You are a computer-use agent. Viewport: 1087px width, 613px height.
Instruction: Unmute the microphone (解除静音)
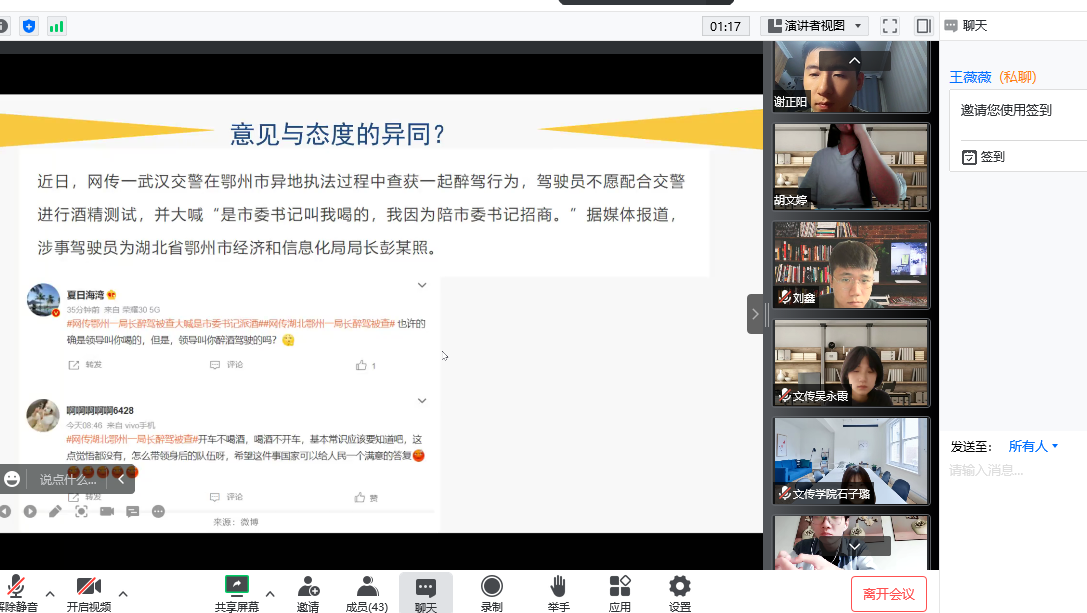click(16, 592)
